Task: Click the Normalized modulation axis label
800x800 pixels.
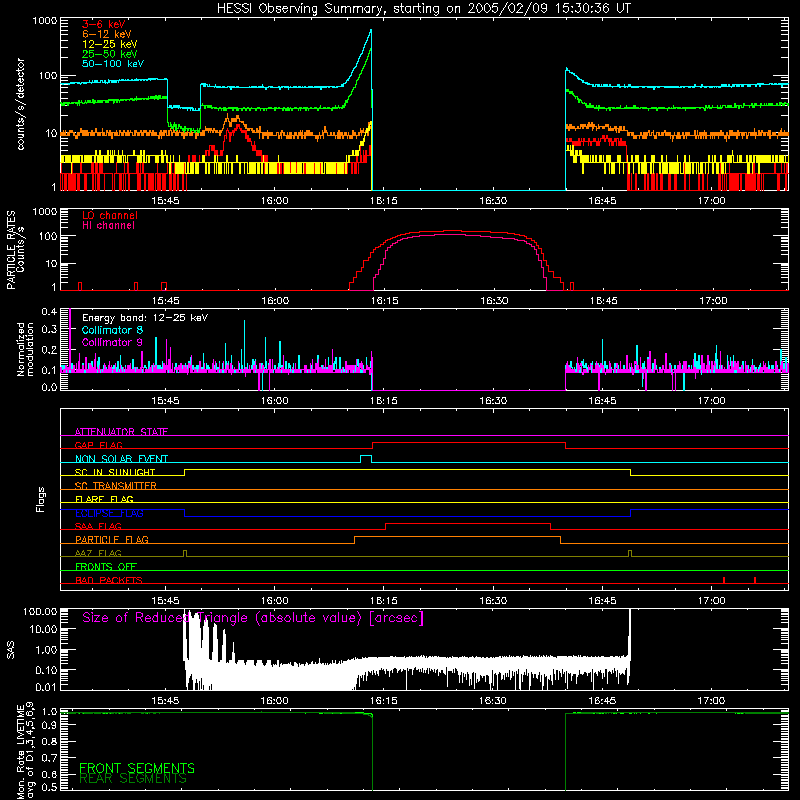Action: tap(25, 349)
